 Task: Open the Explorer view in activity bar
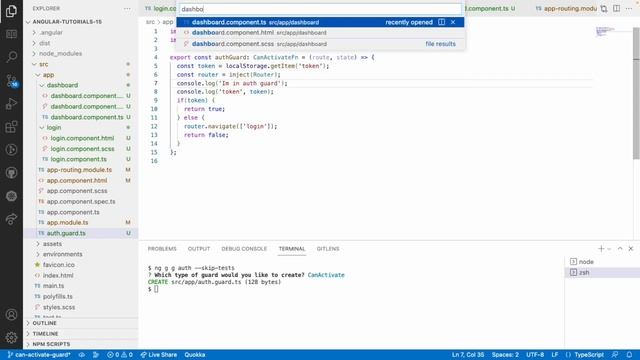pos(11,11)
